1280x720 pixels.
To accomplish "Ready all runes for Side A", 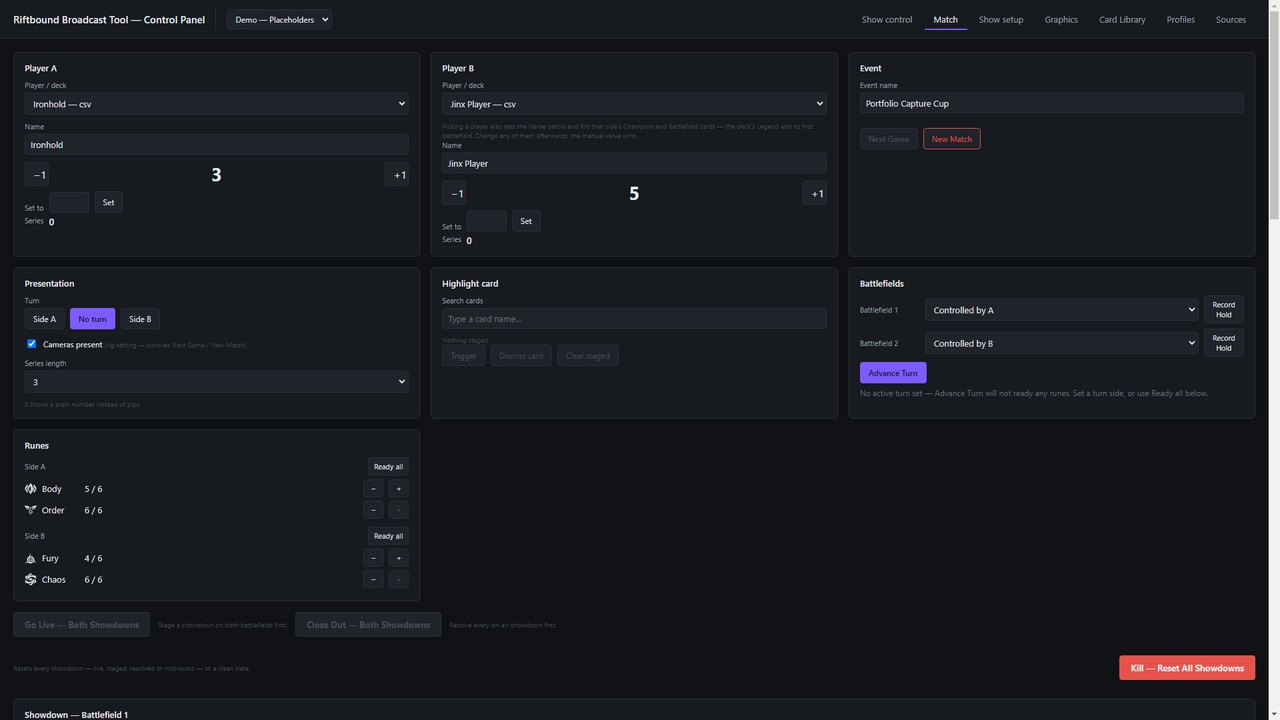I will click(x=388, y=467).
